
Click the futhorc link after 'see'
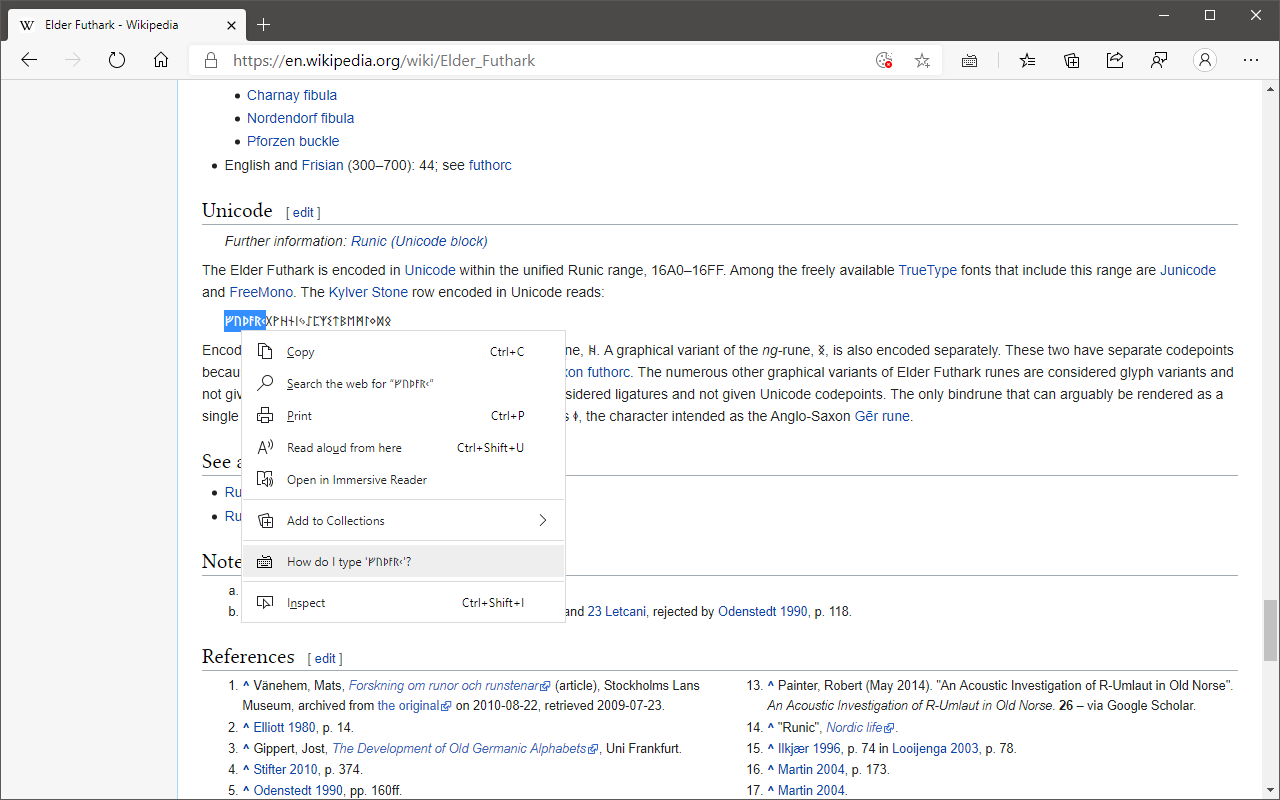coord(490,165)
